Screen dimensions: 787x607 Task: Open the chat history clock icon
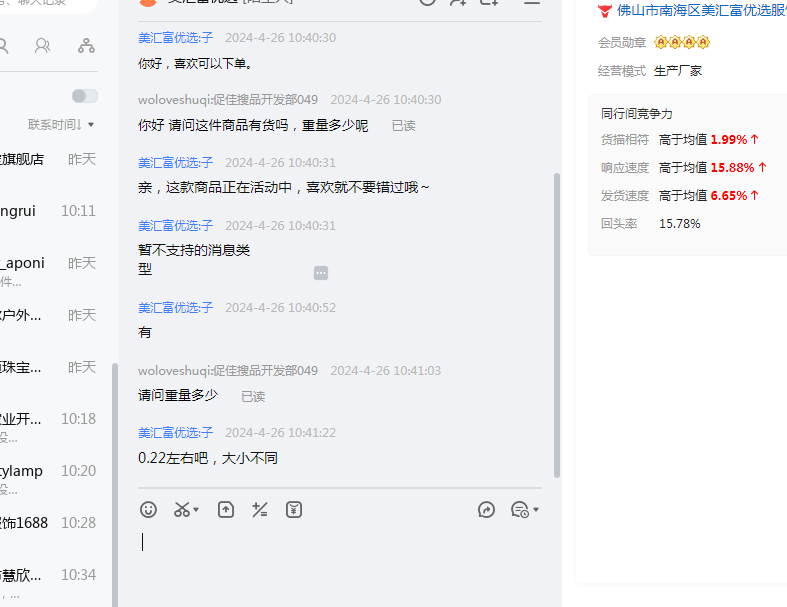coord(520,510)
